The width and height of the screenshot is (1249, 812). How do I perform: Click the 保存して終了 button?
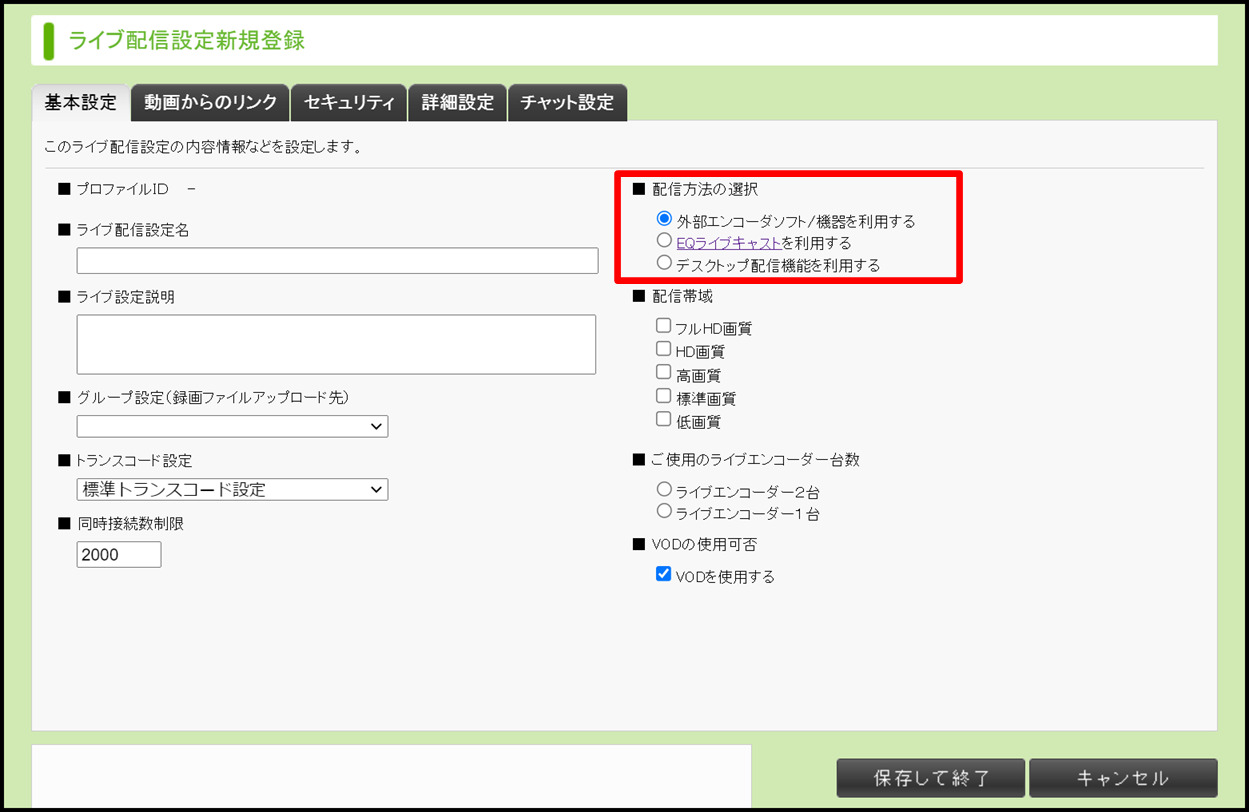[930, 778]
